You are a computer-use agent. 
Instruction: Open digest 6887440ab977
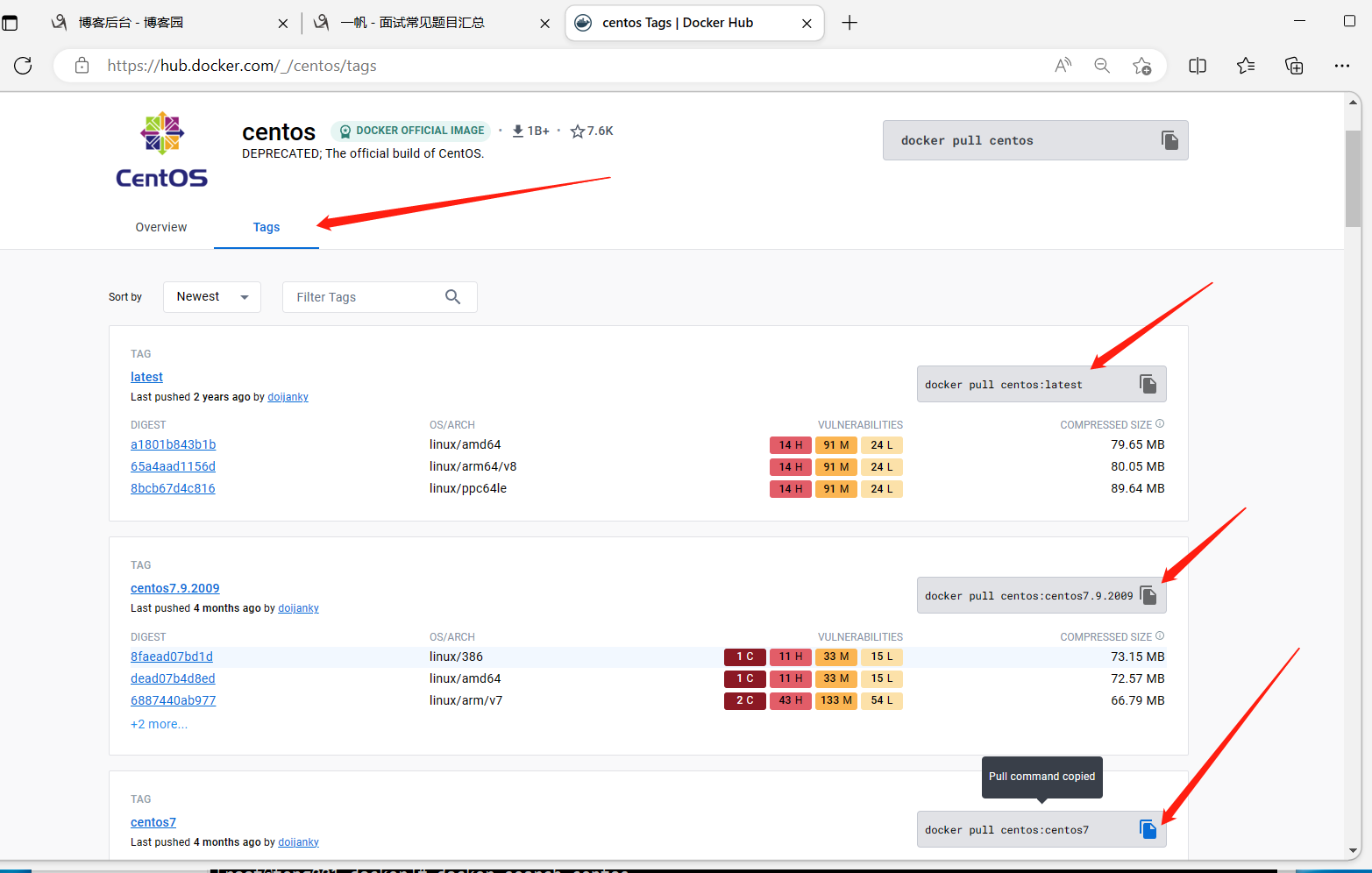[x=173, y=700]
